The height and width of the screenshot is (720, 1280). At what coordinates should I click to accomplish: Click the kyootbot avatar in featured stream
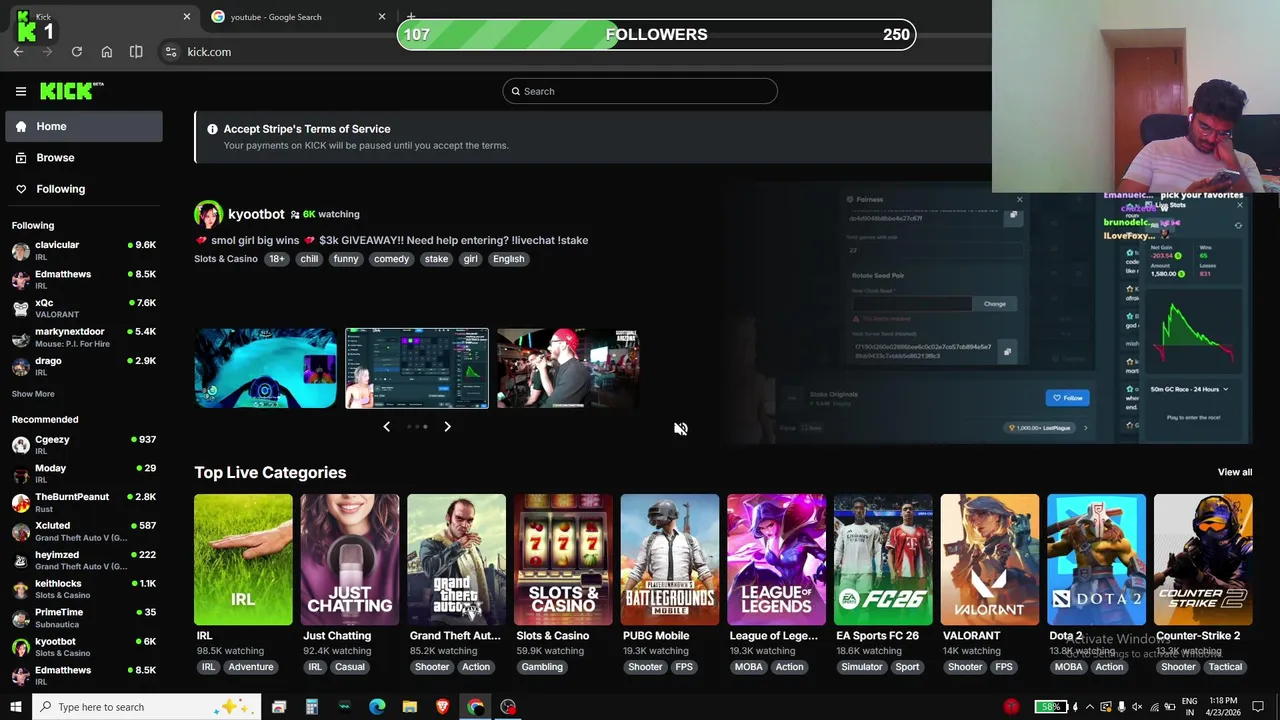[208, 214]
